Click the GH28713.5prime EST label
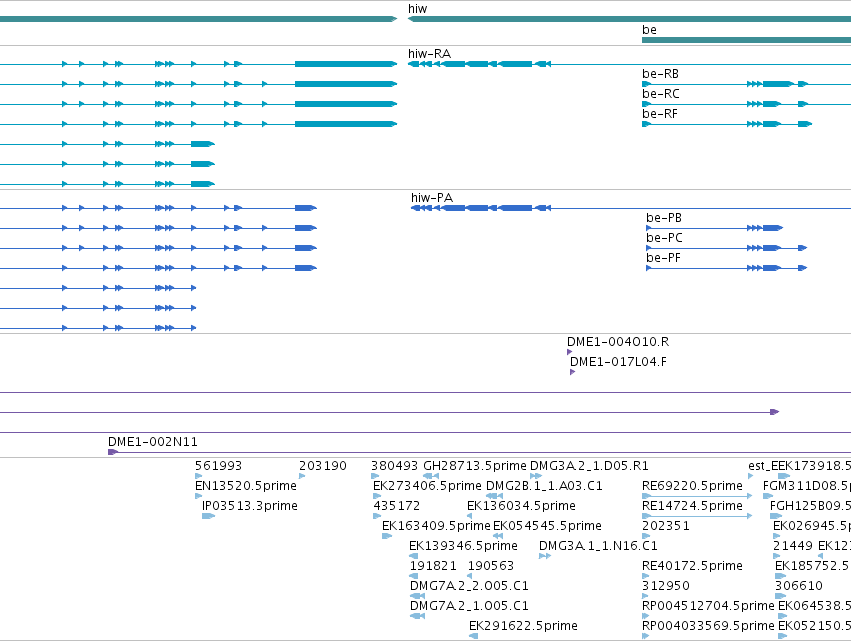This screenshot has height=641, width=851. coord(474,466)
